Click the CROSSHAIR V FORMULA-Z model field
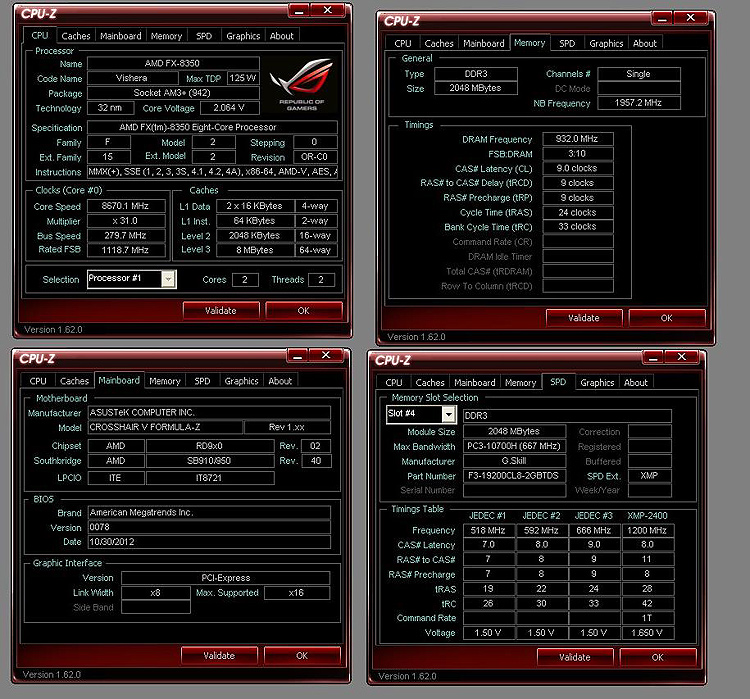Screen dimensions: 750x699 [165, 427]
